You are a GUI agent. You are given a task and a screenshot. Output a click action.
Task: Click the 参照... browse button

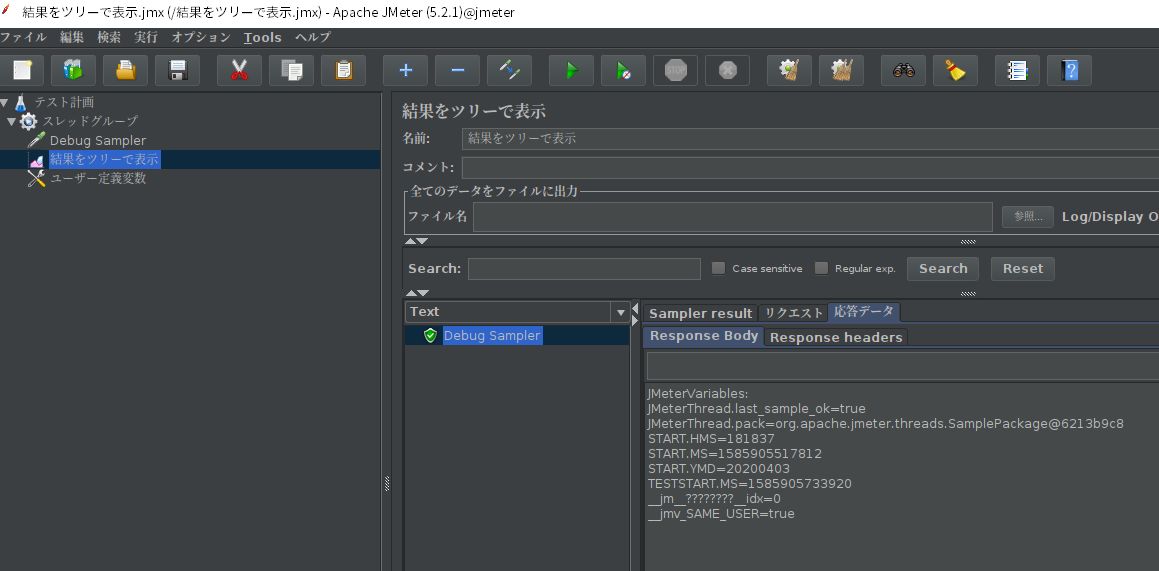(1027, 216)
